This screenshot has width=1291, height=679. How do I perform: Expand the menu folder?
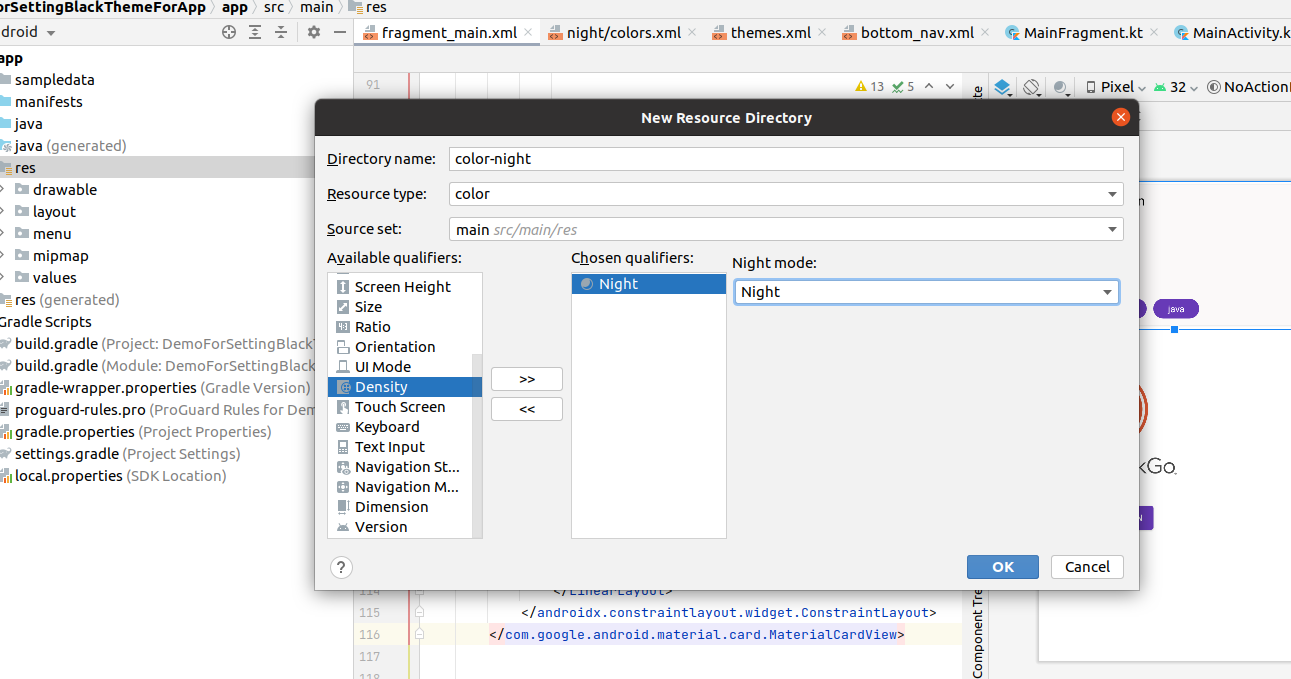[3, 233]
